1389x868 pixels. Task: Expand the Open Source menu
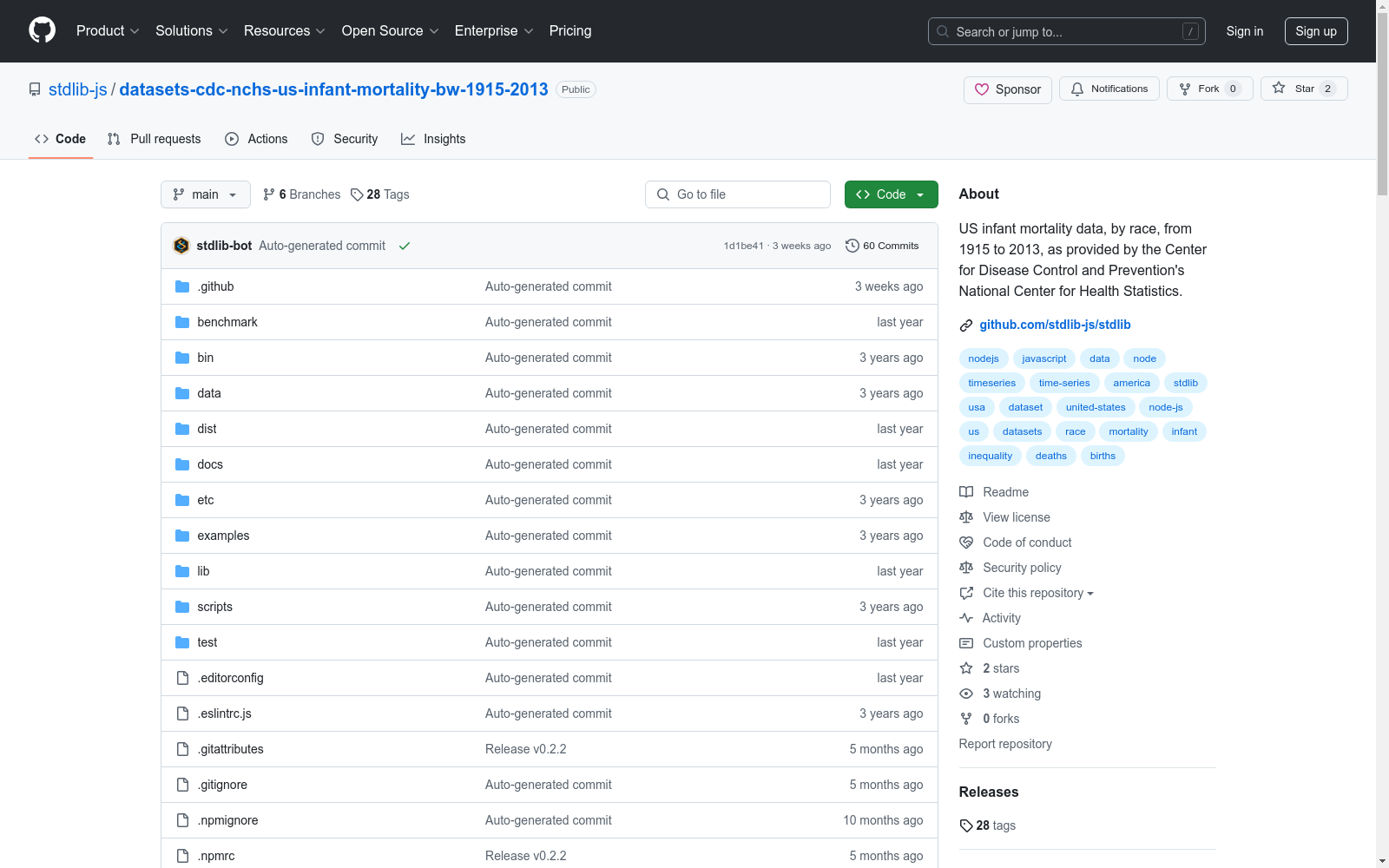[x=391, y=31]
